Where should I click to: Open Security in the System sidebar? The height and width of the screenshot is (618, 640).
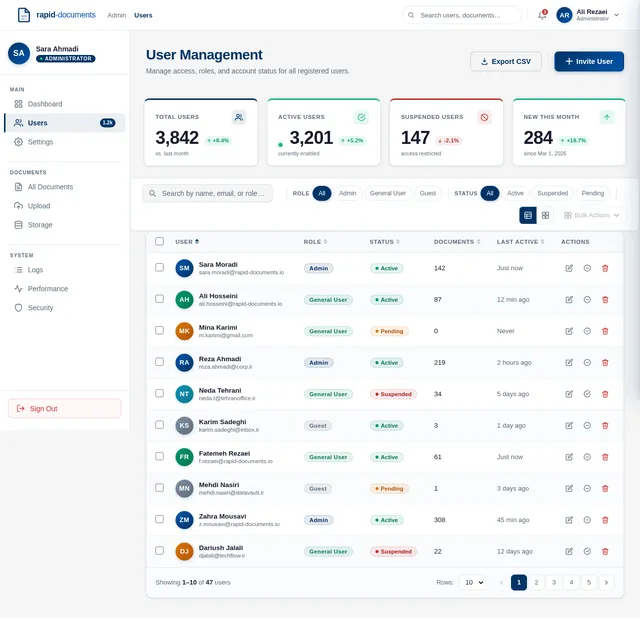(40, 308)
